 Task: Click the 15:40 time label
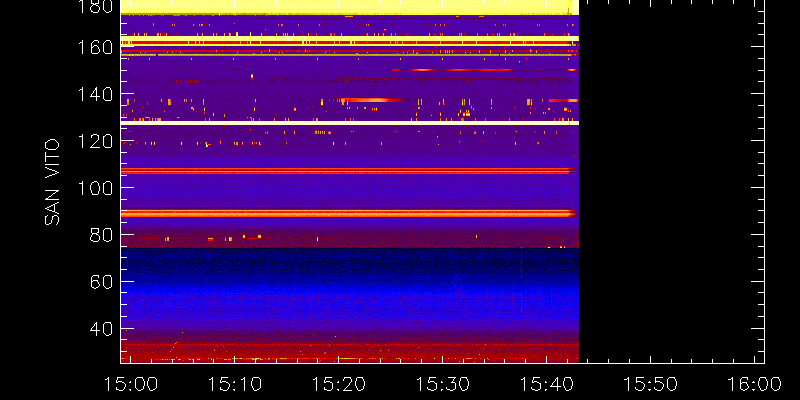tap(547, 384)
